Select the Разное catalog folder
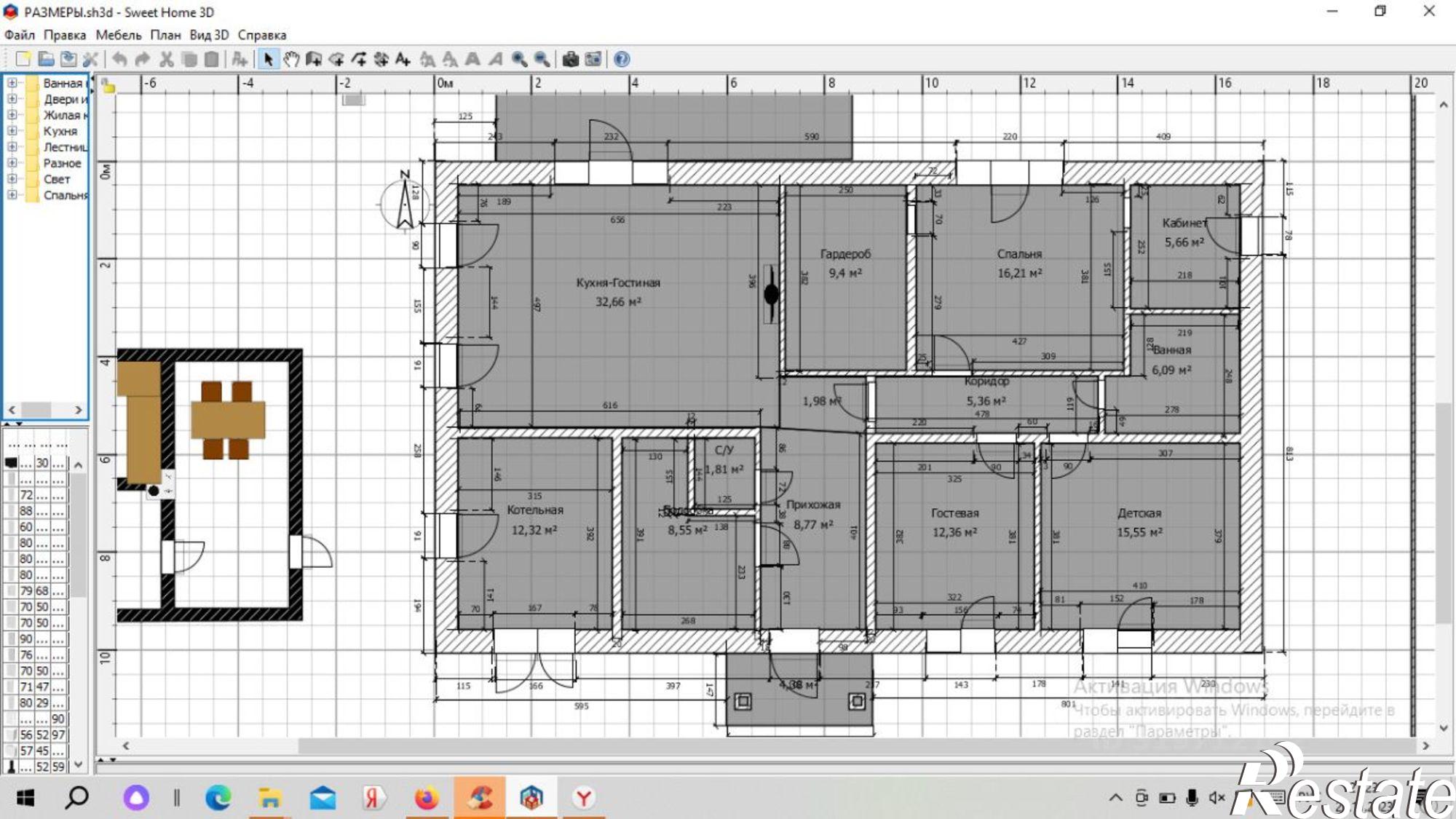Viewport: 1456px width, 819px height. [61, 163]
